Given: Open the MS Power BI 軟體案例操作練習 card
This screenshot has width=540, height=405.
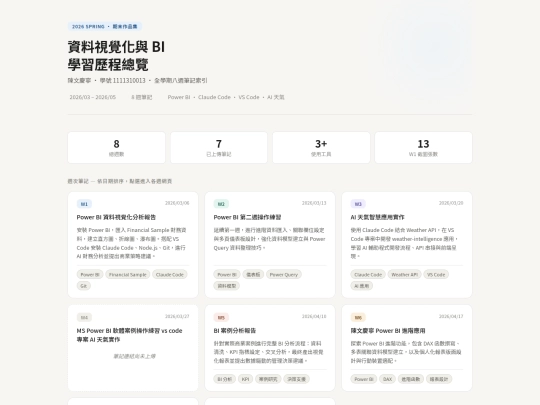Looking at the screenshot, I should coord(133,348).
